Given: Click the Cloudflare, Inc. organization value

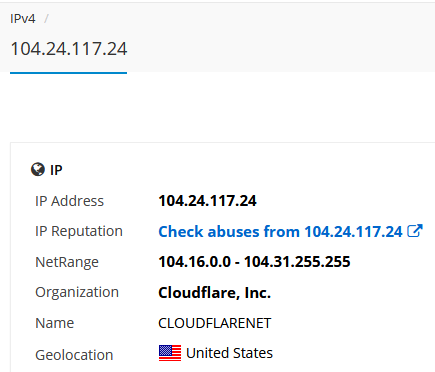Looking at the screenshot, I should [214, 293].
